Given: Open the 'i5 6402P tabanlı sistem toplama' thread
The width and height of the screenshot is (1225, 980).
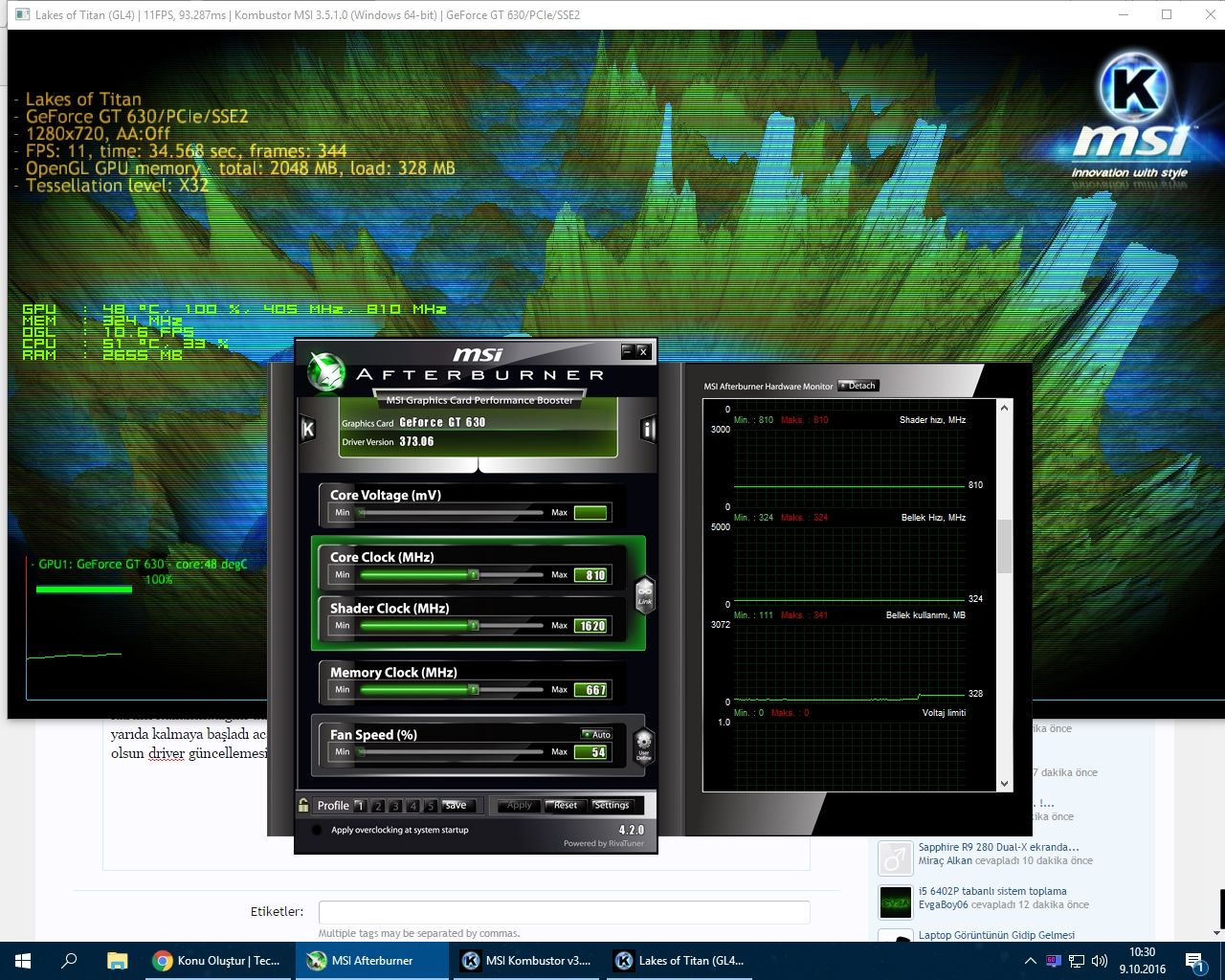Looking at the screenshot, I should pyautogui.click(x=992, y=891).
